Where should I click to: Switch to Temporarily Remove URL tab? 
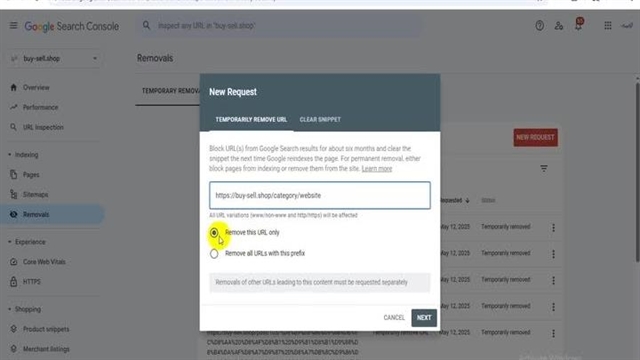[251, 120]
